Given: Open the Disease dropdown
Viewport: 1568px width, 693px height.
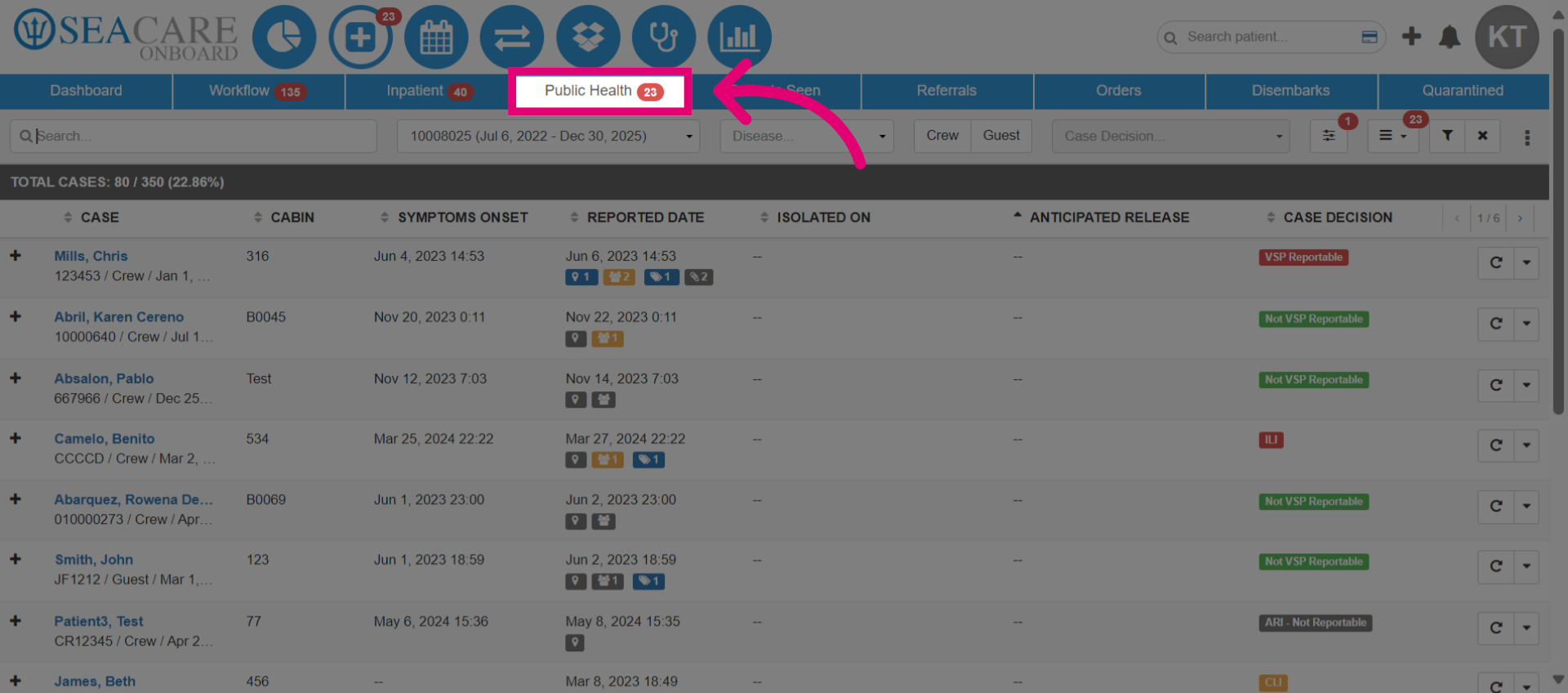Looking at the screenshot, I should (807, 136).
